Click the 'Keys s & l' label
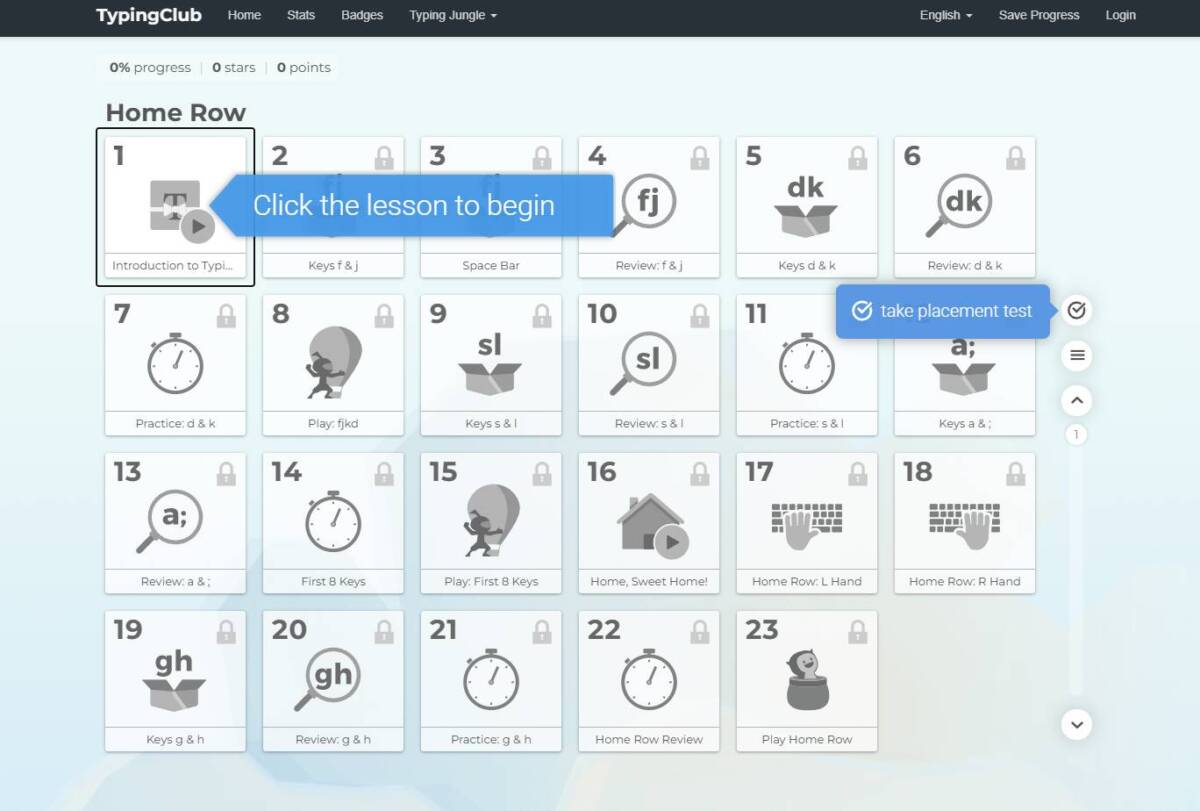This screenshot has height=811, width=1200. click(x=491, y=424)
